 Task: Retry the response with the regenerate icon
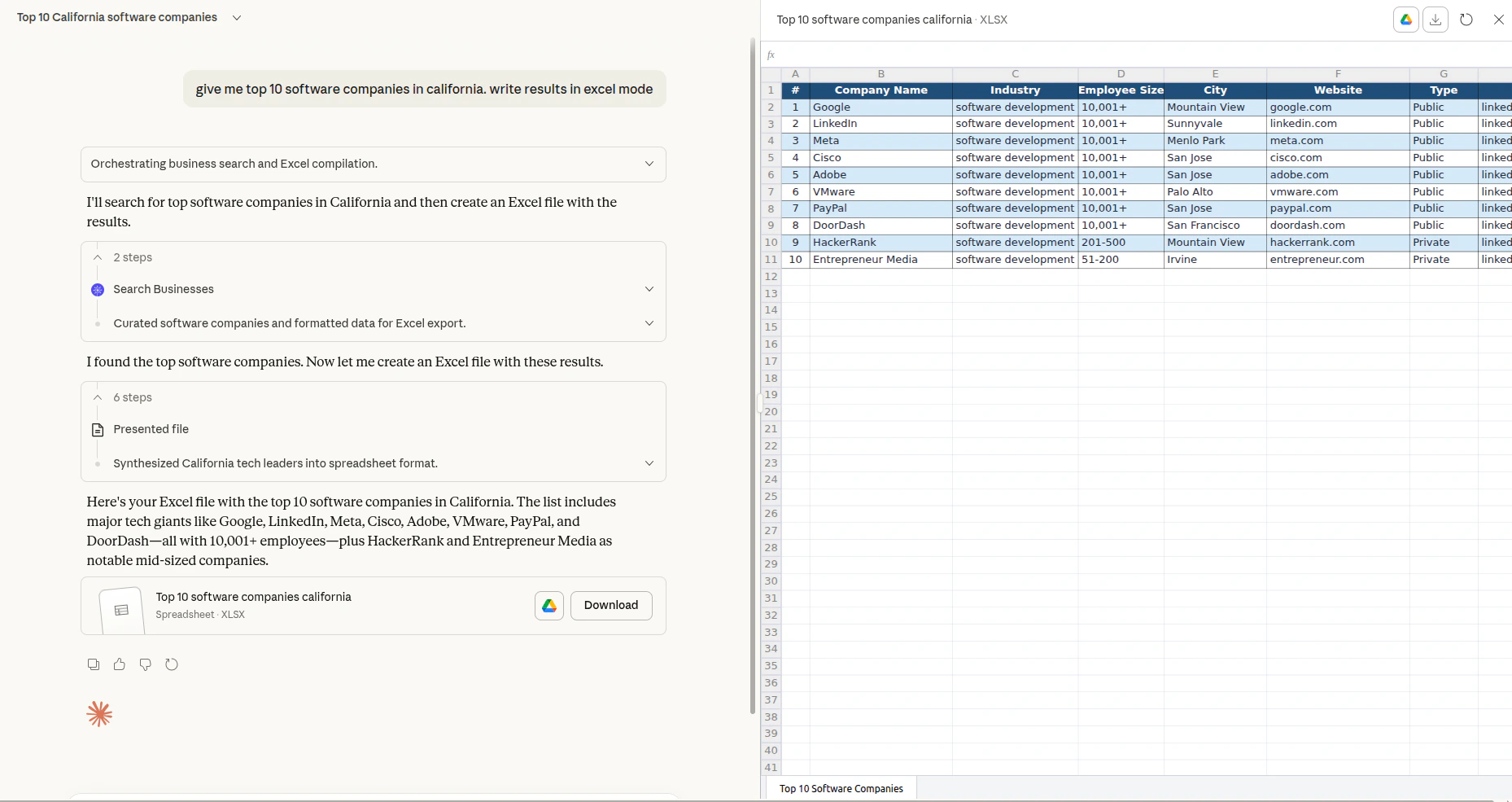pos(172,664)
